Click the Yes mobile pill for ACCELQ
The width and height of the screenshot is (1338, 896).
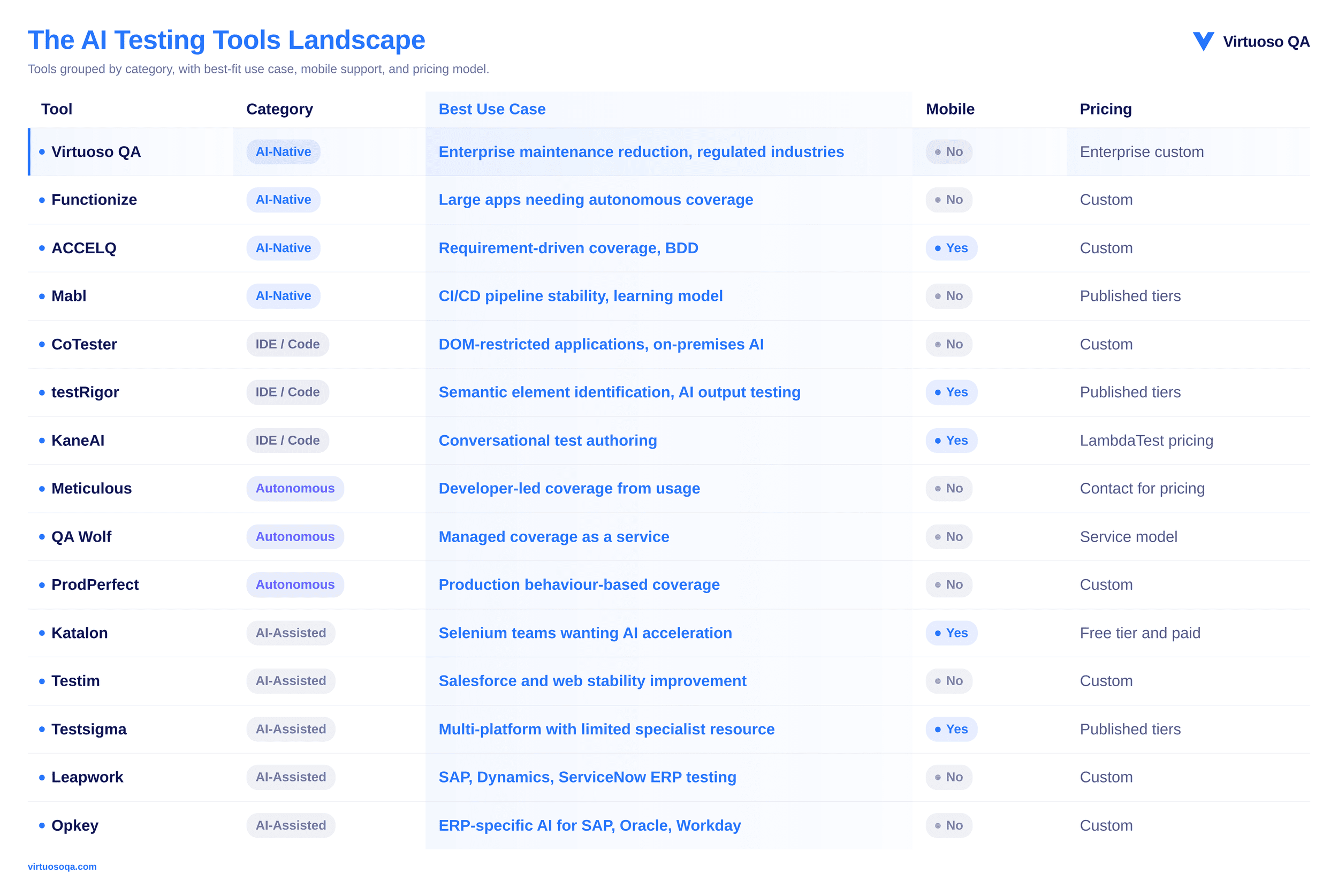[951, 248]
